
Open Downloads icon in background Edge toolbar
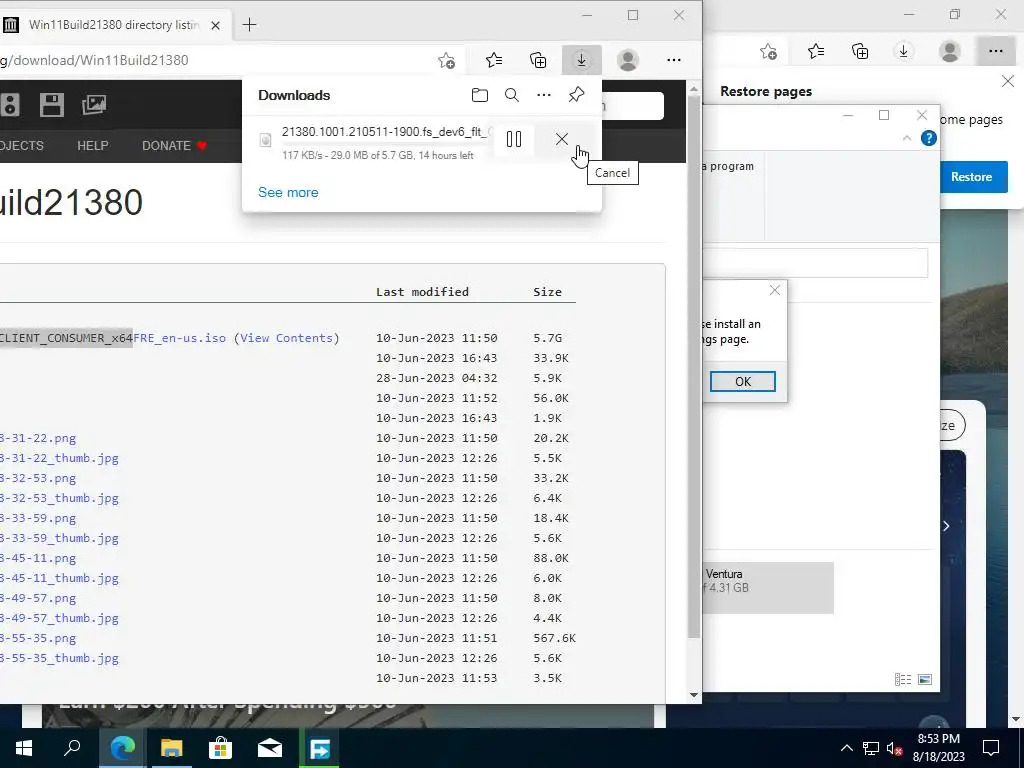(903, 51)
